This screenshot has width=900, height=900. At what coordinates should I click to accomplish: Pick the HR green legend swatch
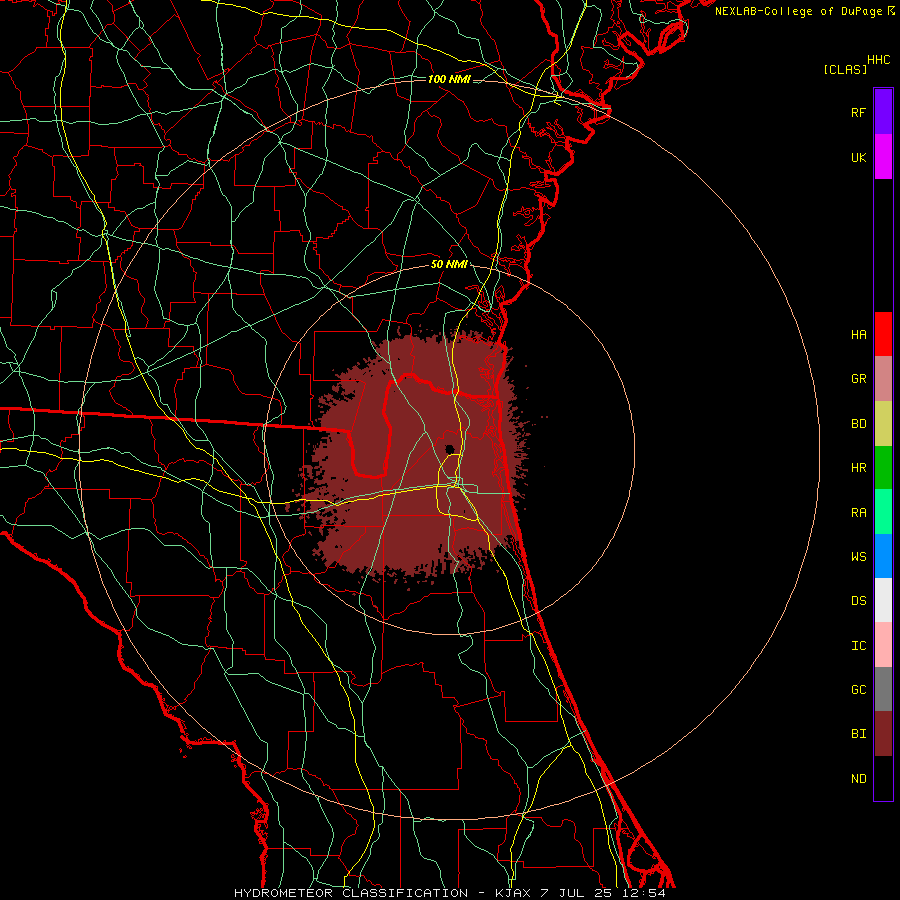point(883,468)
